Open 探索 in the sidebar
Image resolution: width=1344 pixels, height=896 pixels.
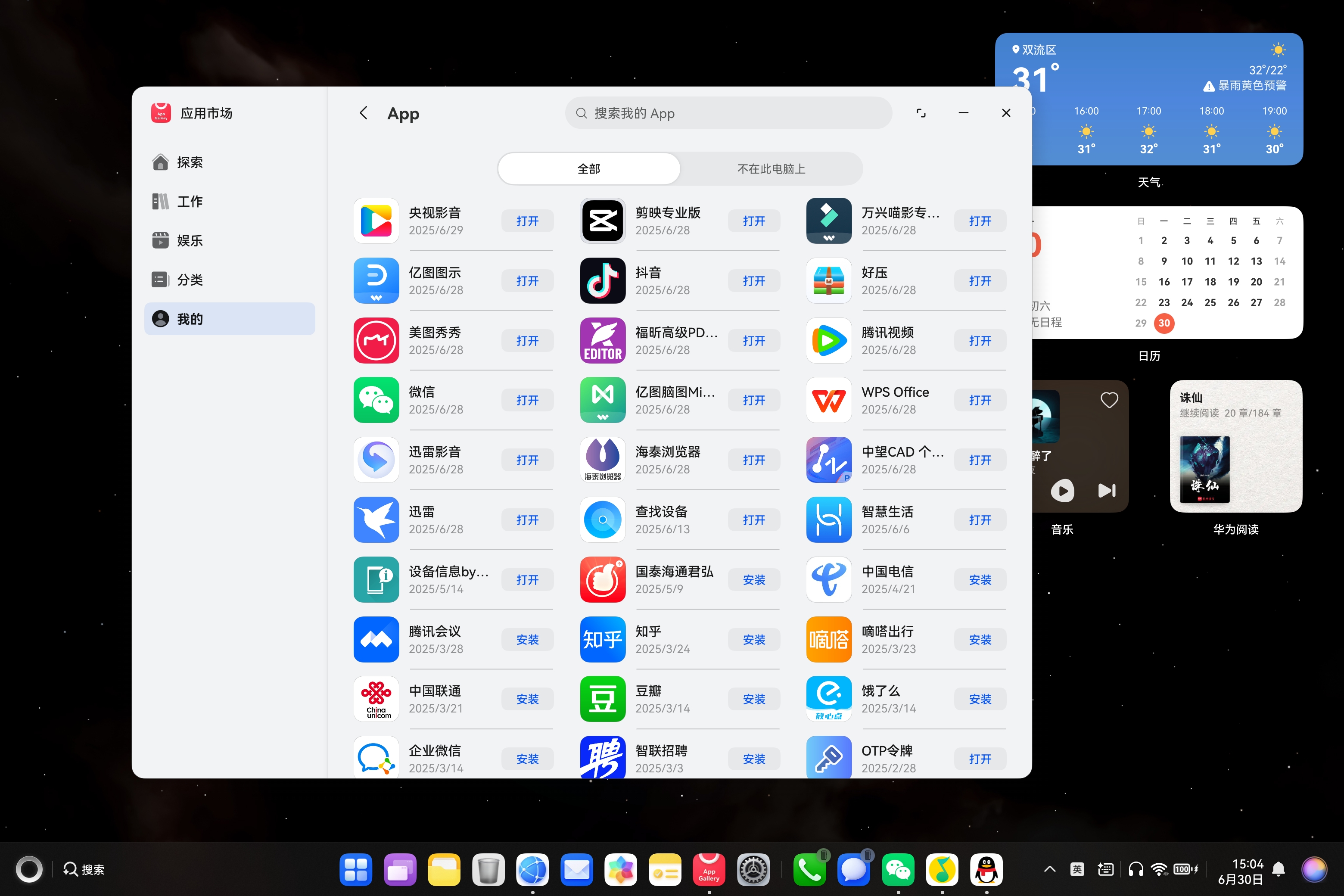point(230,162)
